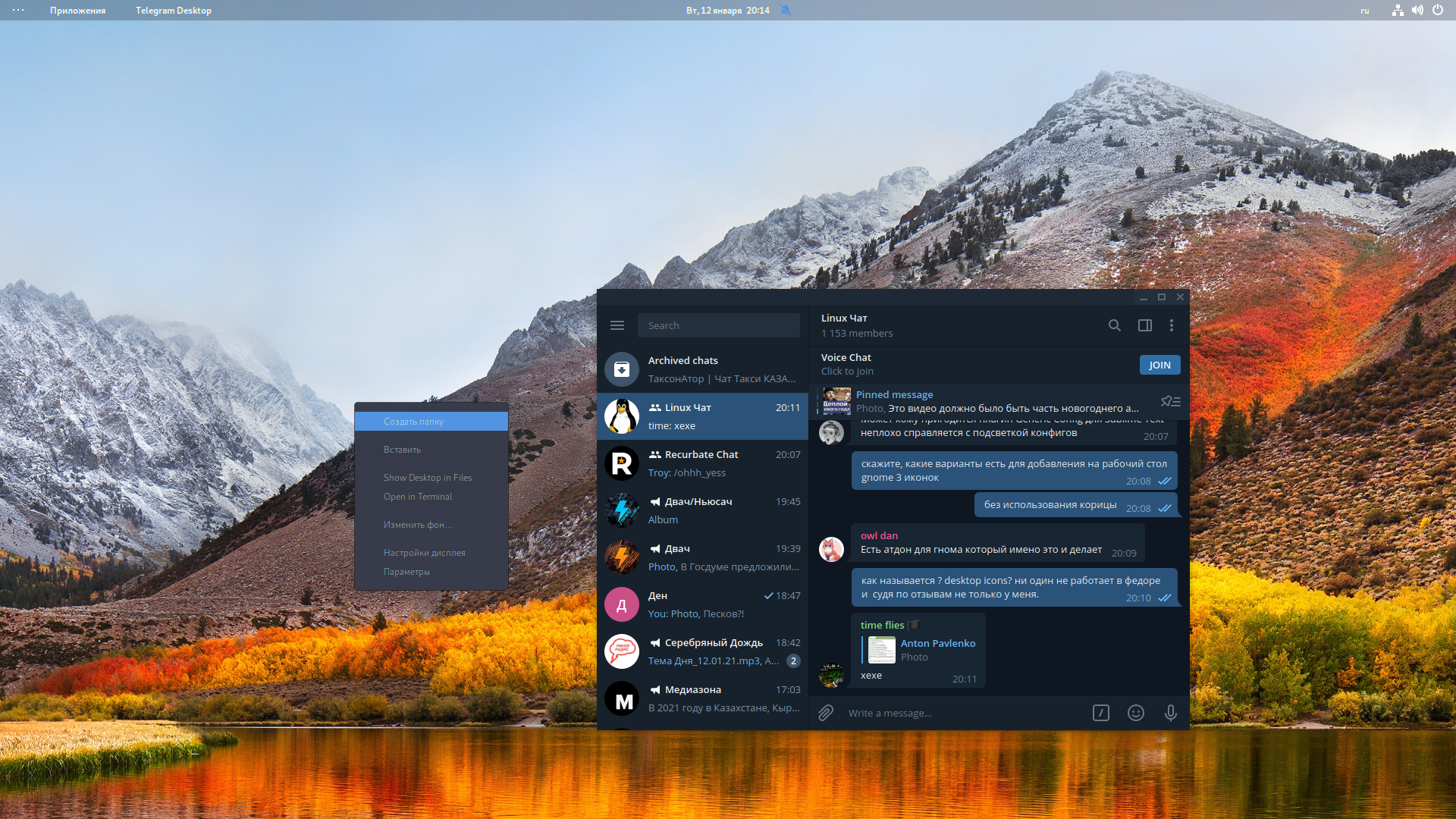Open Медиазона chat row

[x=703, y=698]
